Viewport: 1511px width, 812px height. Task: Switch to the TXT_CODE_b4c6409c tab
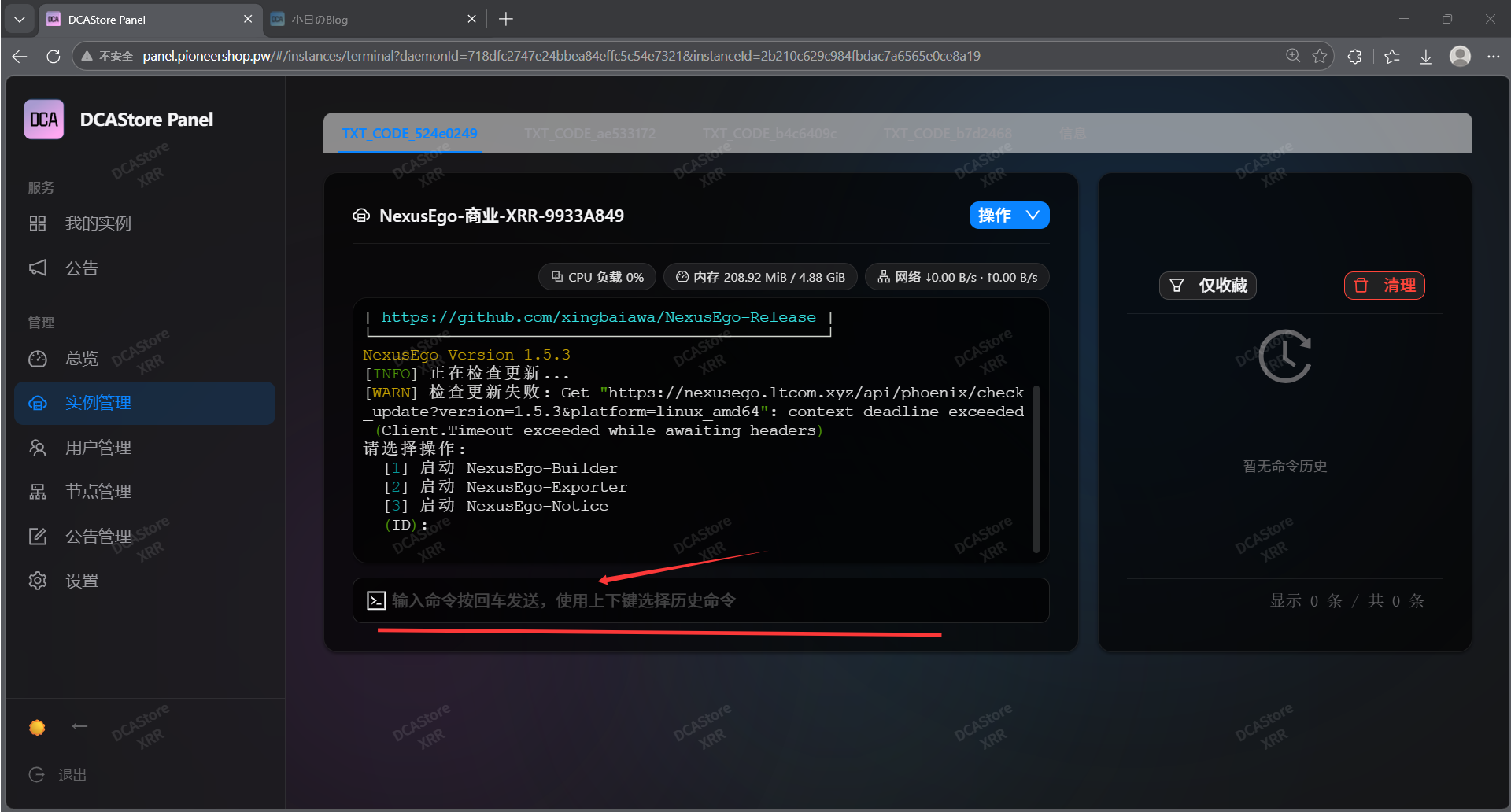(769, 134)
